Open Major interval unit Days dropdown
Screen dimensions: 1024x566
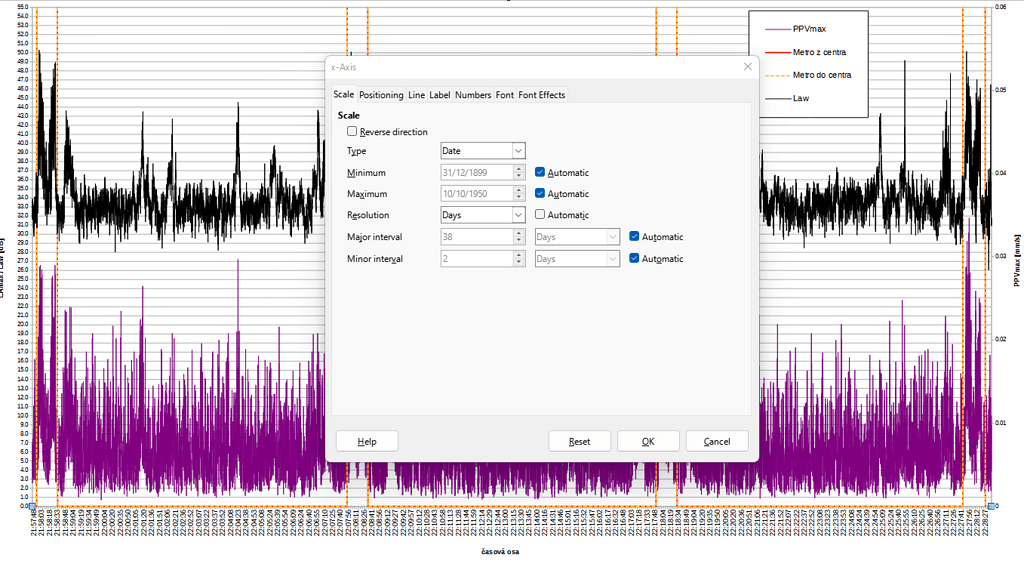577,237
